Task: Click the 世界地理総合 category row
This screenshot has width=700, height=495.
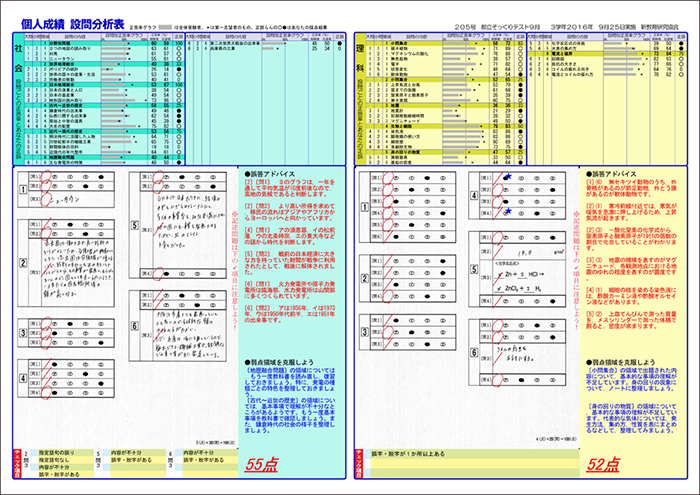Action: pos(104,64)
